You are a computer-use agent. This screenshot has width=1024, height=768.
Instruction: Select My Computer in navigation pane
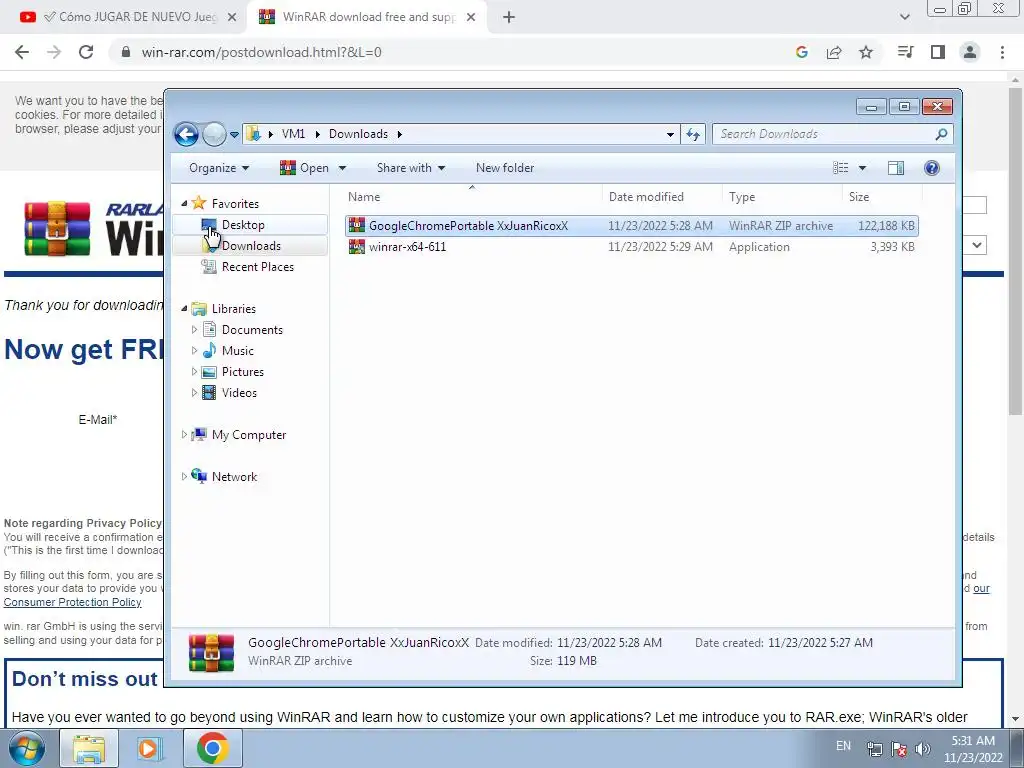click(x=249, y=434)
